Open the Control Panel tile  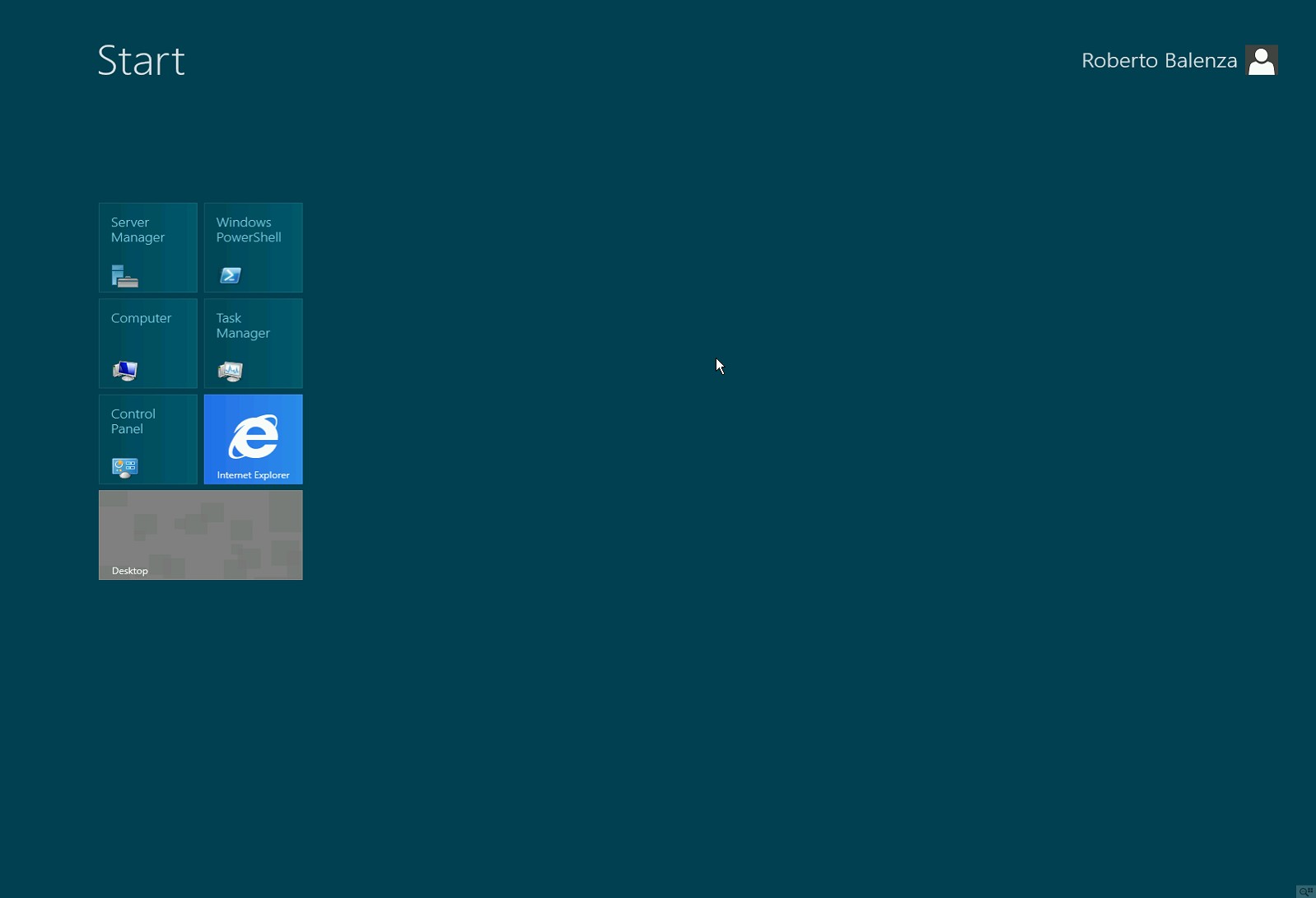coord(148,439)
